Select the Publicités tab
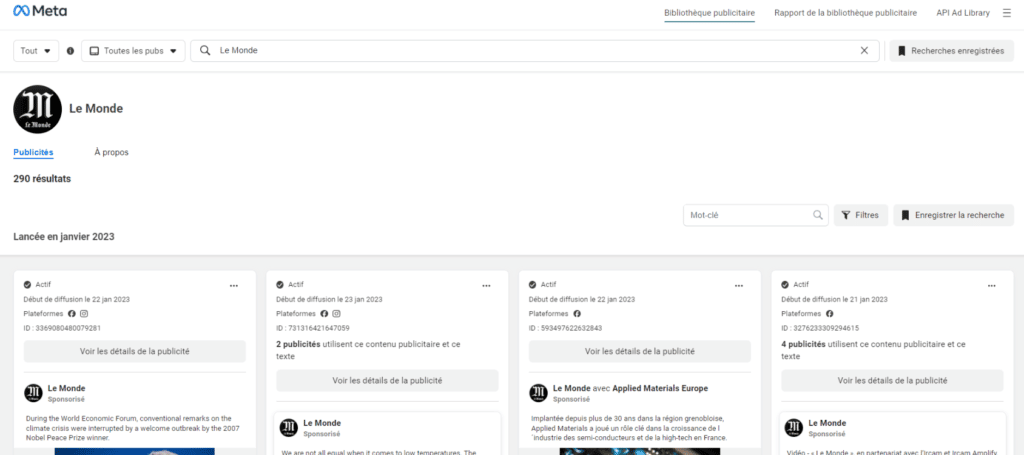Screen dimensions: 1024x455 33,152
